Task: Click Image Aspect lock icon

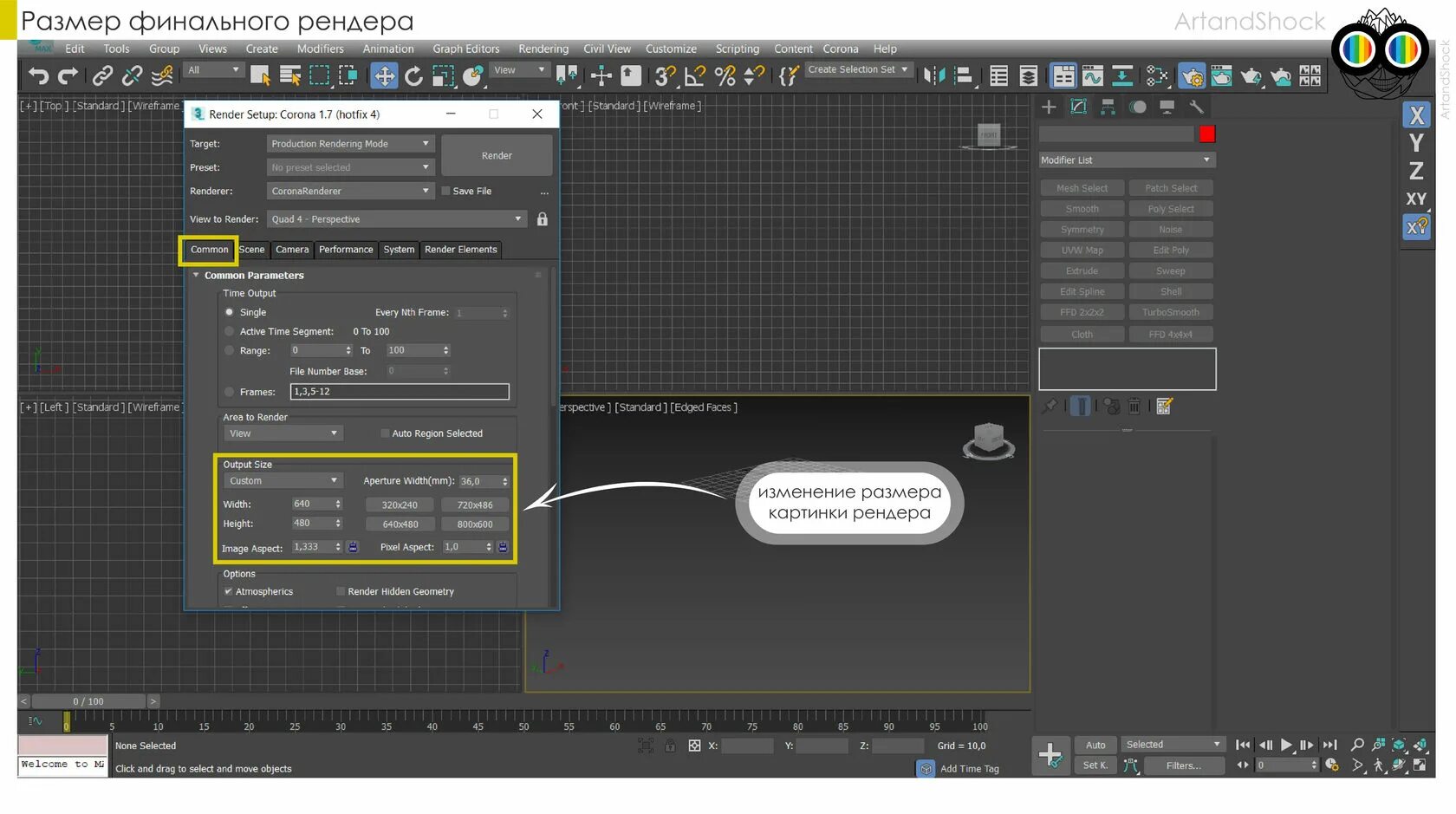Action: click(x=353, y=547)
